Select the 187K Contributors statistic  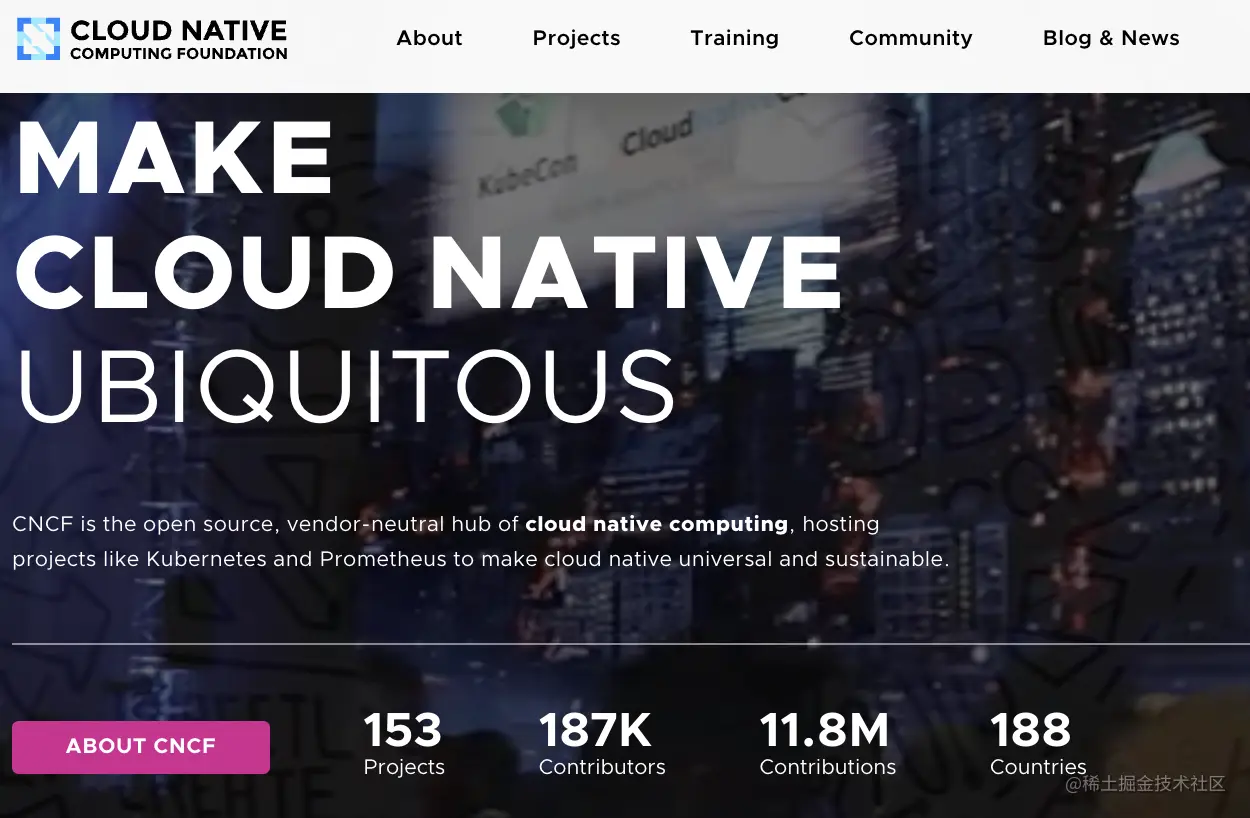[x=602, y=744]
